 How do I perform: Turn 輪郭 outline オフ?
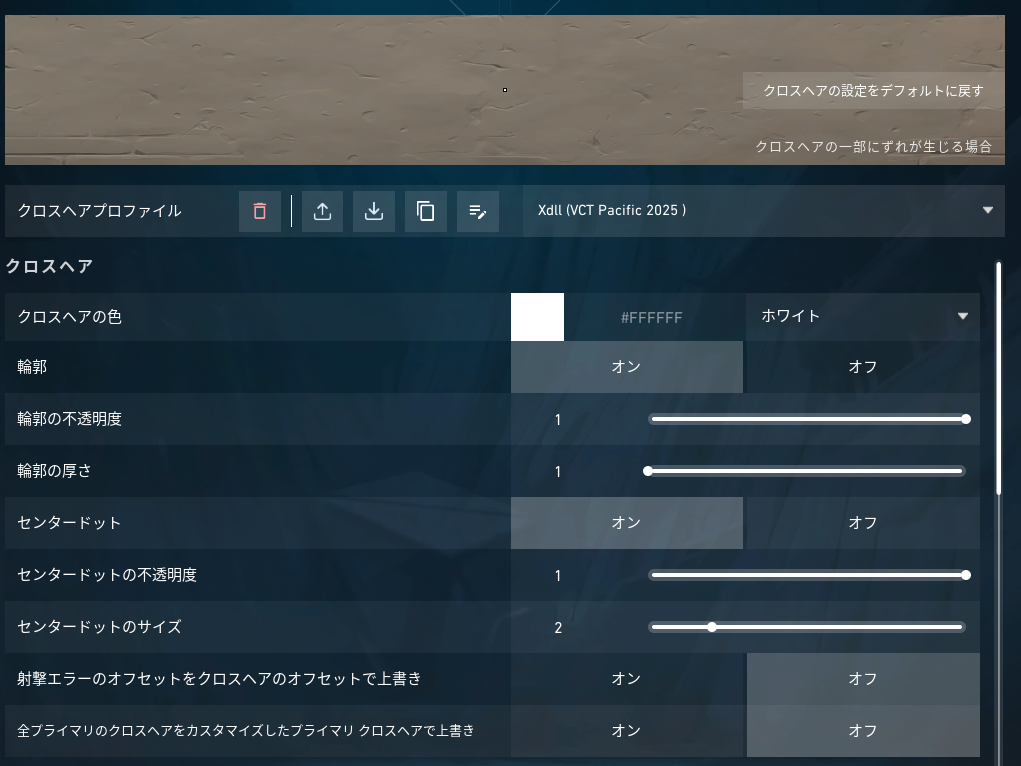point(863,367)
